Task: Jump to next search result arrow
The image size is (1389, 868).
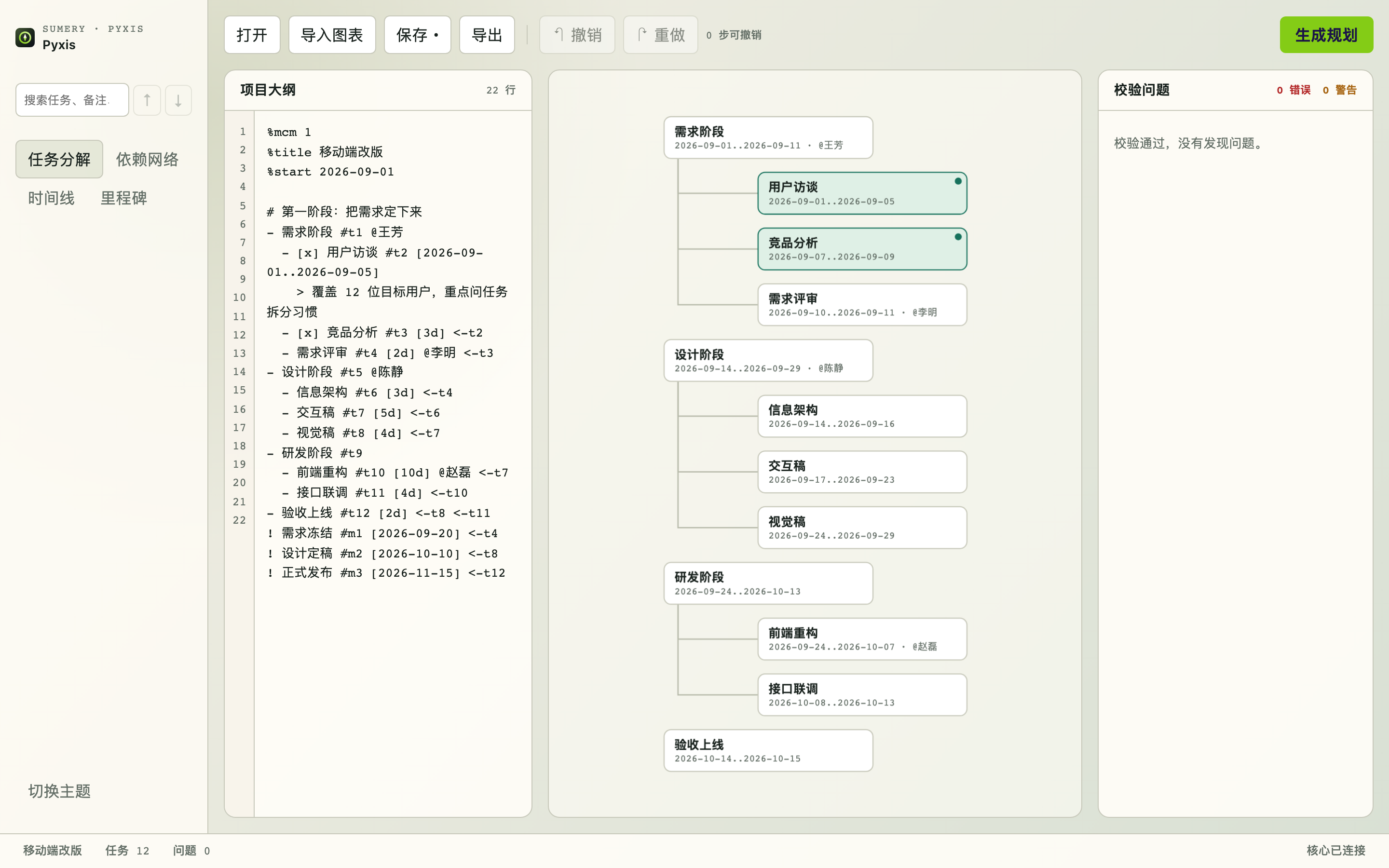Action: coord(178,100)
